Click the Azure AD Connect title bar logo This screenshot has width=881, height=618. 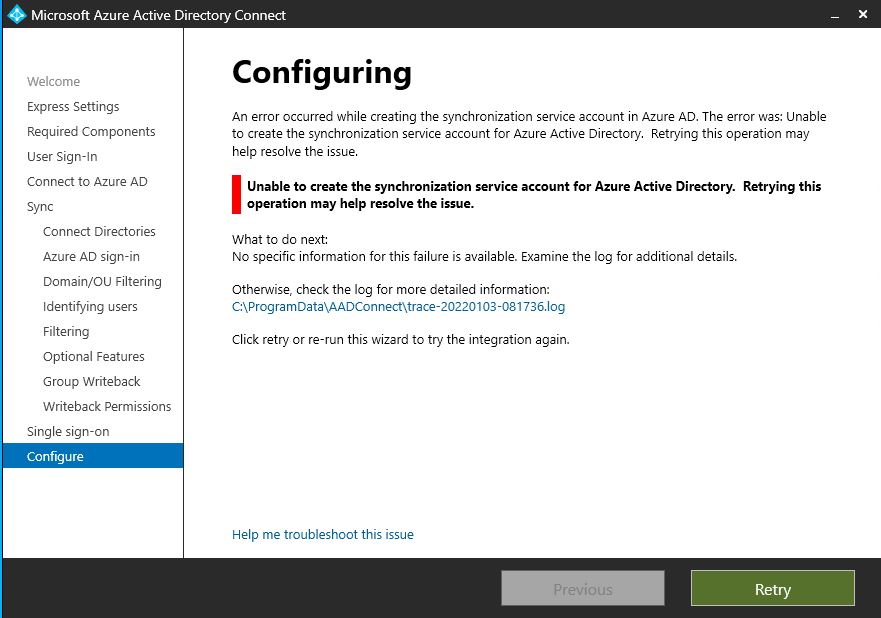click(x=17, y=15)
